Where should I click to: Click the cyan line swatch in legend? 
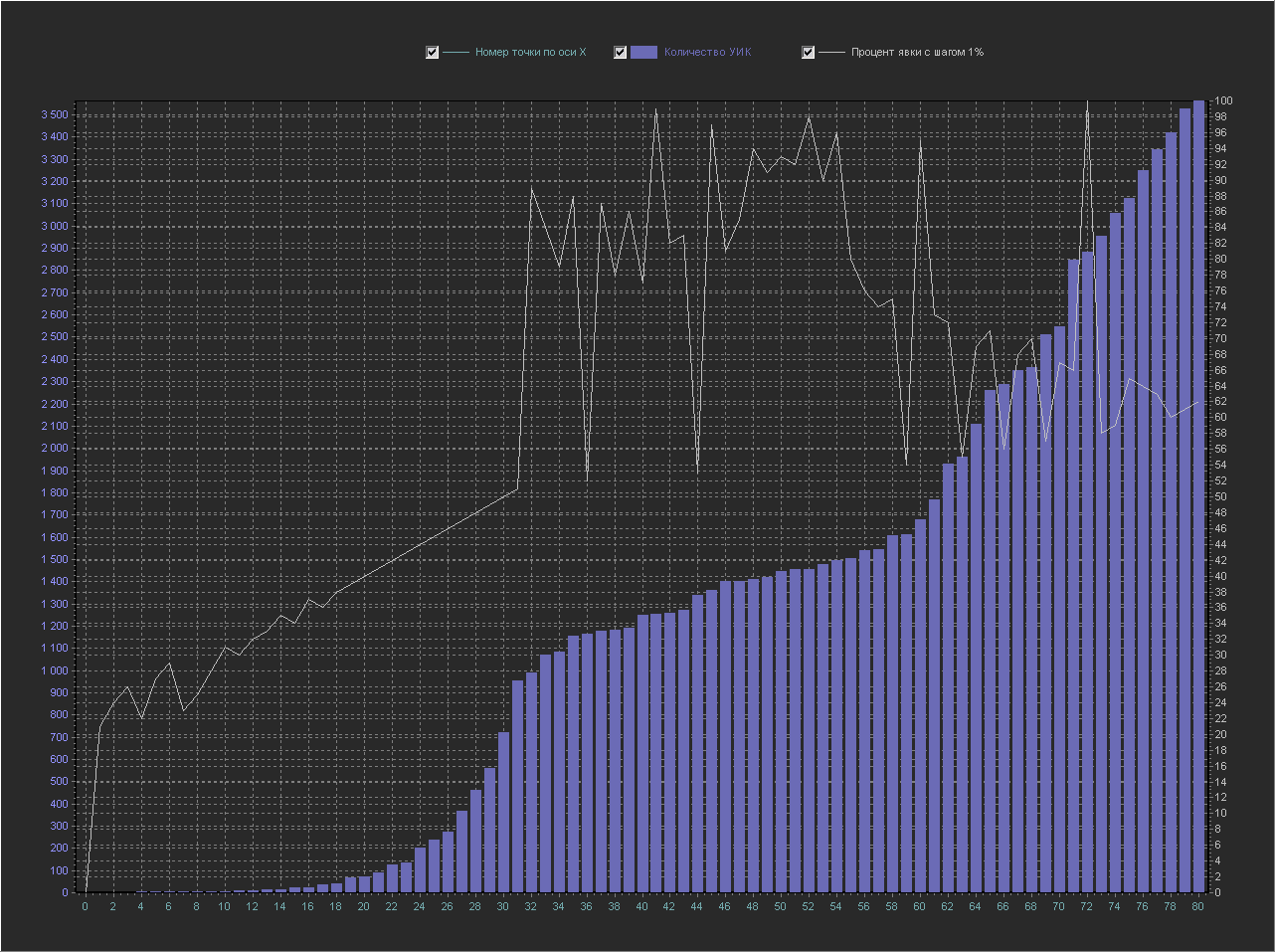point(455,53)
